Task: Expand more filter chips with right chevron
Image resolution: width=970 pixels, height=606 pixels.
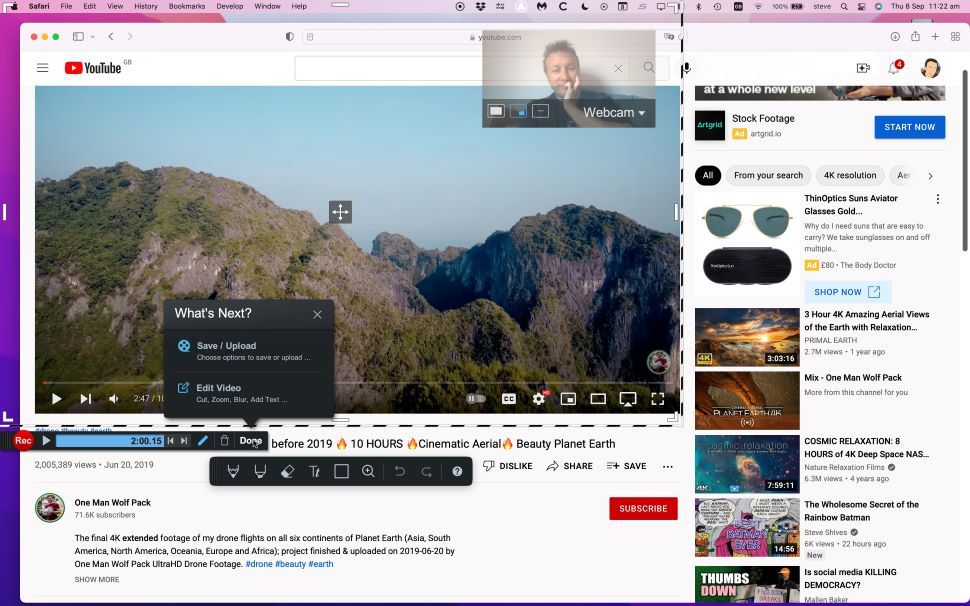Action: (930, 175)
